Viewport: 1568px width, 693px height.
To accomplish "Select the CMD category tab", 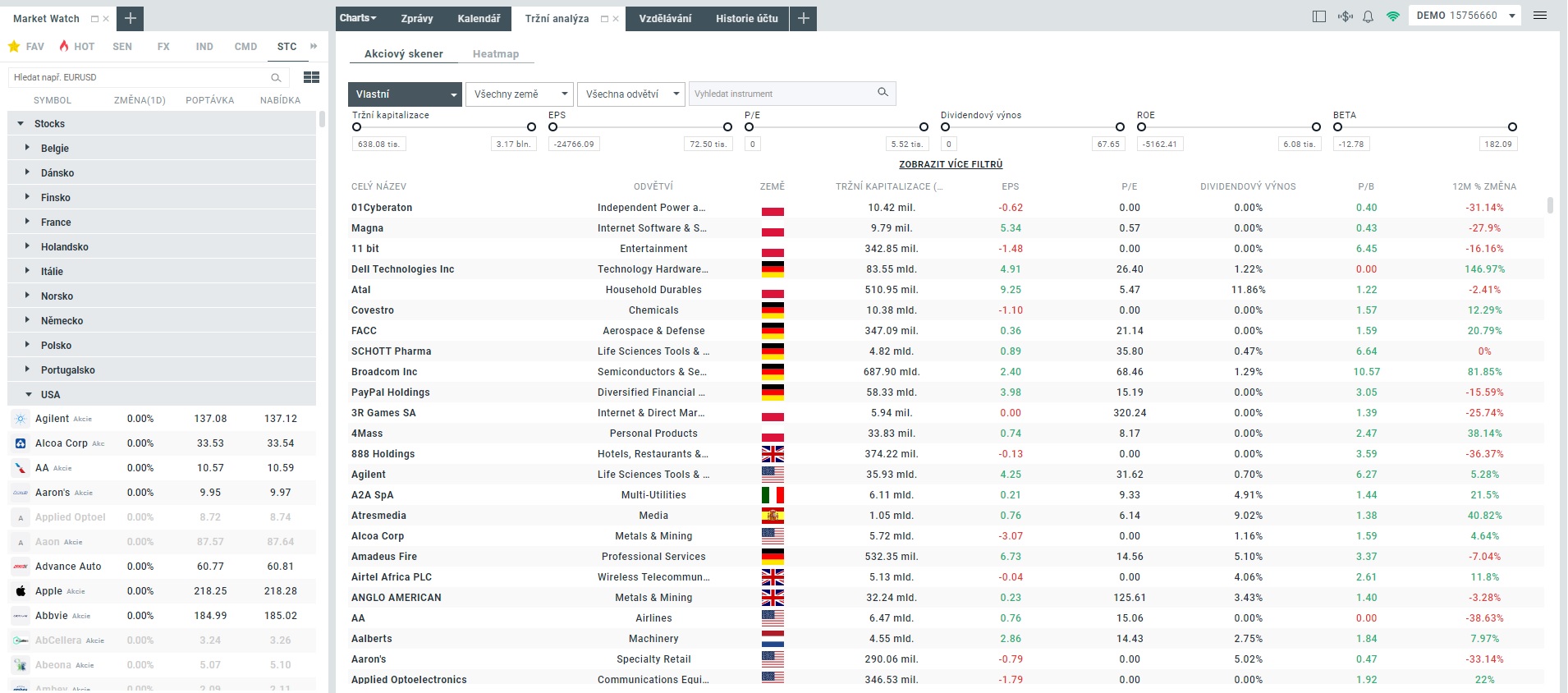I will (245, 47).
